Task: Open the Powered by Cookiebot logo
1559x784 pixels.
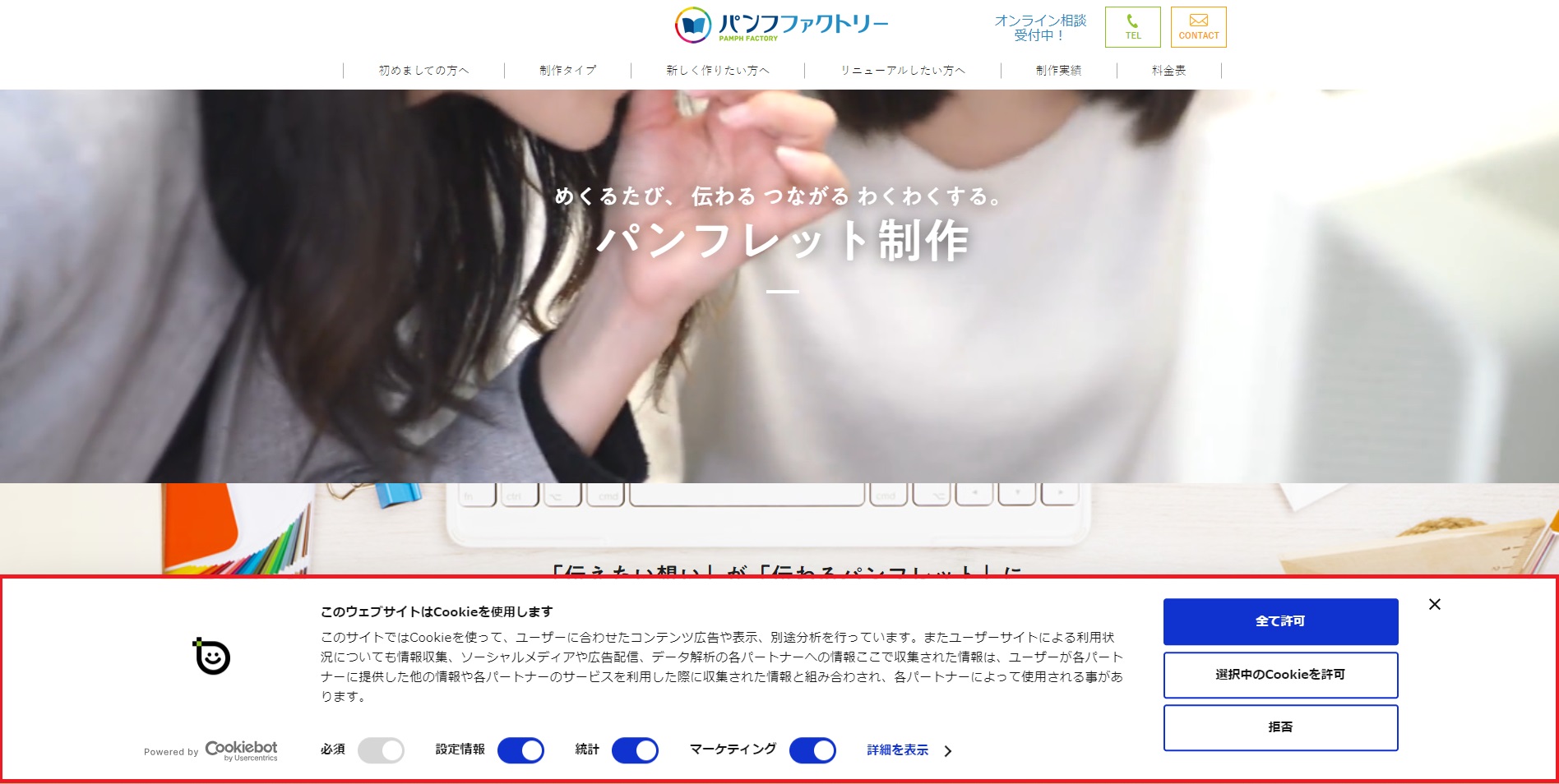Action: [240, 749]
